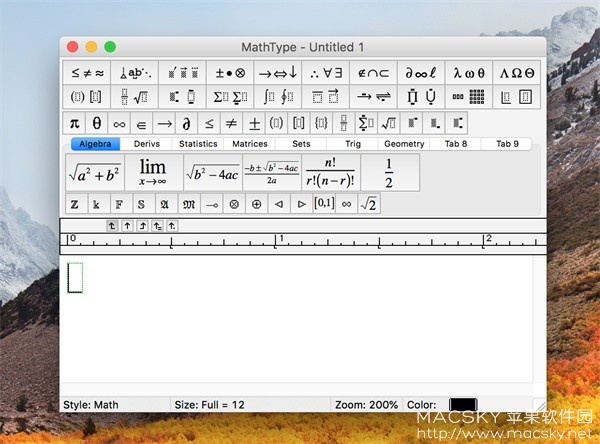Open the matrix templates palette
Viewport: 600px width, 444px height.
469,96
